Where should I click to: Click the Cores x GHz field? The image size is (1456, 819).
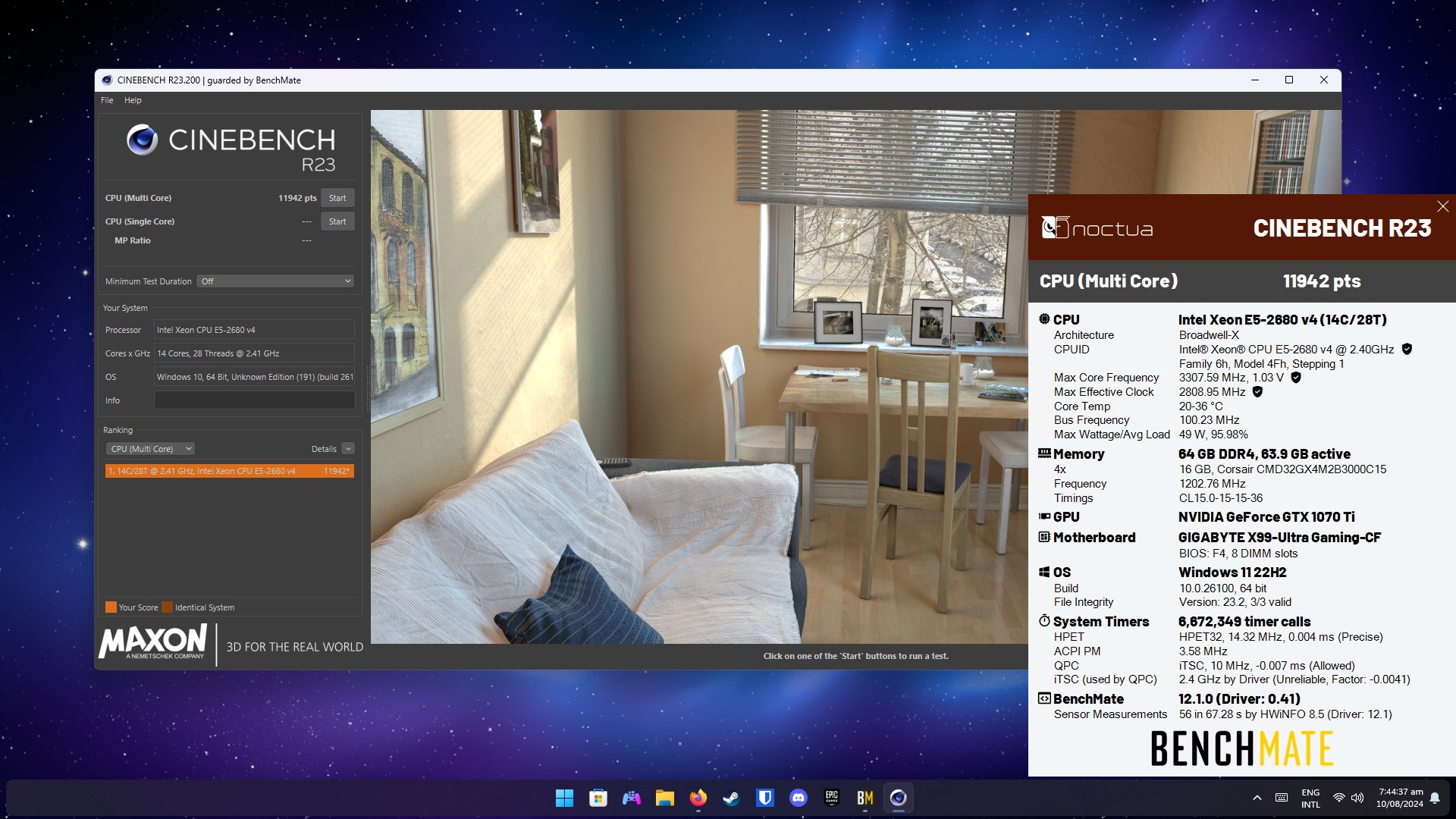255,353
